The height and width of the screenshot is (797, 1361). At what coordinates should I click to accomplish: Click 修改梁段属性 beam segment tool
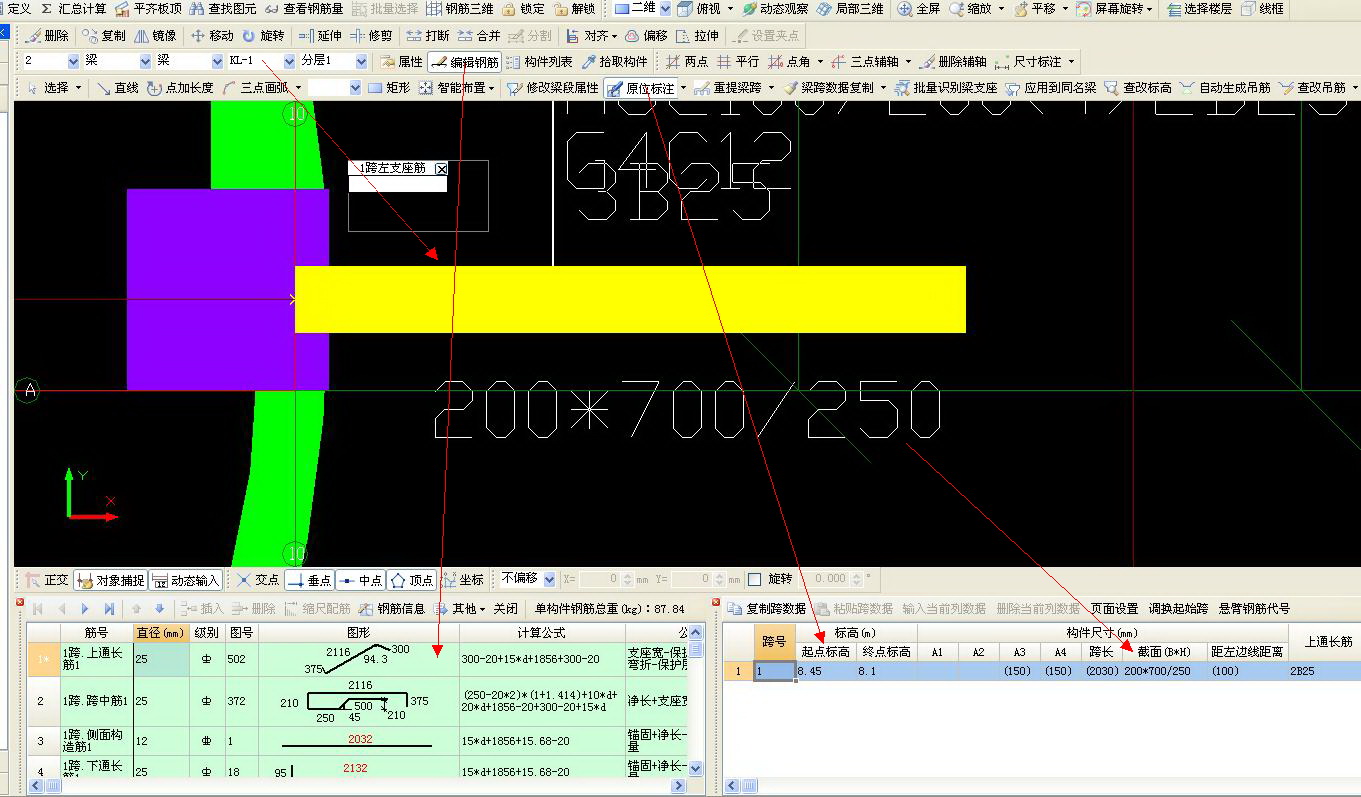553,87
